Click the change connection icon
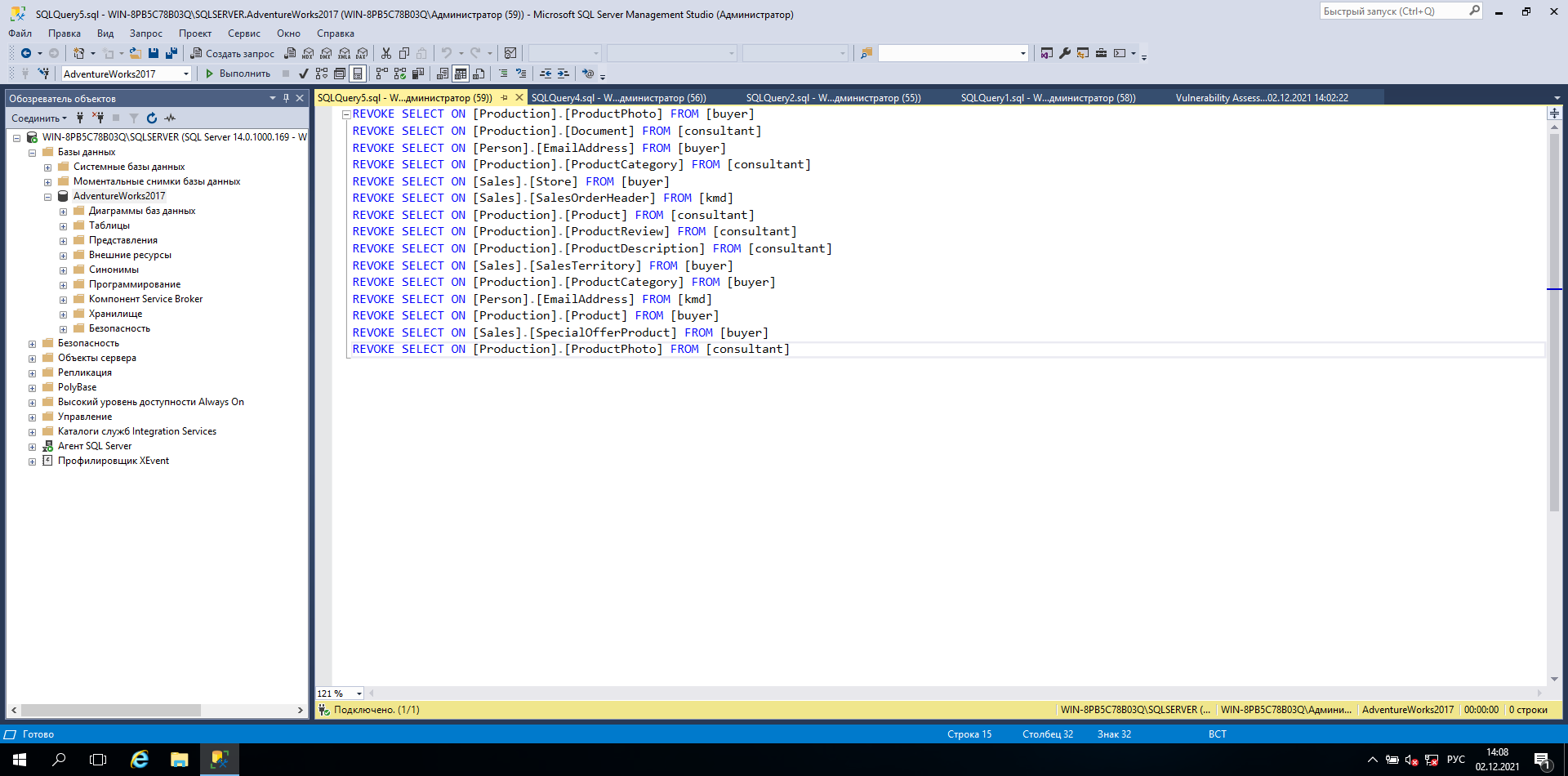 [x=44, y=74]
